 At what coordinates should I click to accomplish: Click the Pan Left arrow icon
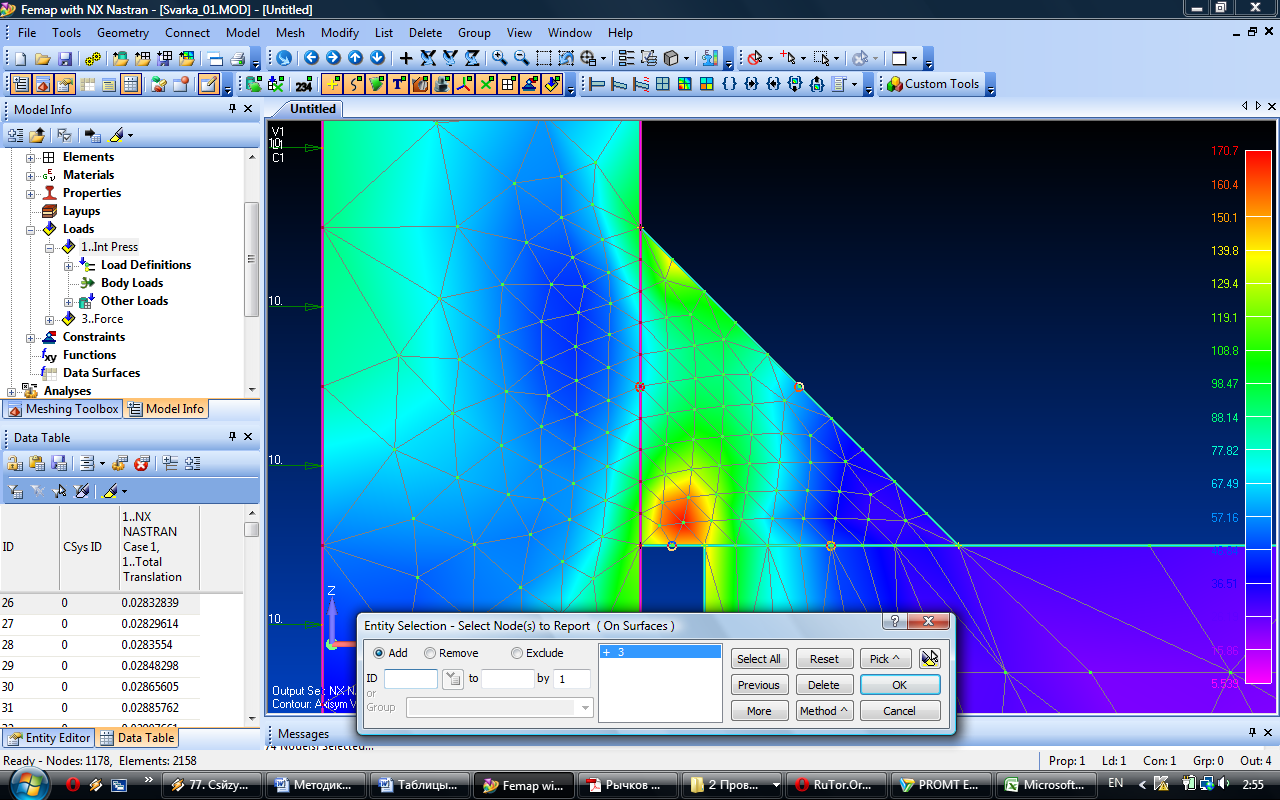tap(311, 59)
